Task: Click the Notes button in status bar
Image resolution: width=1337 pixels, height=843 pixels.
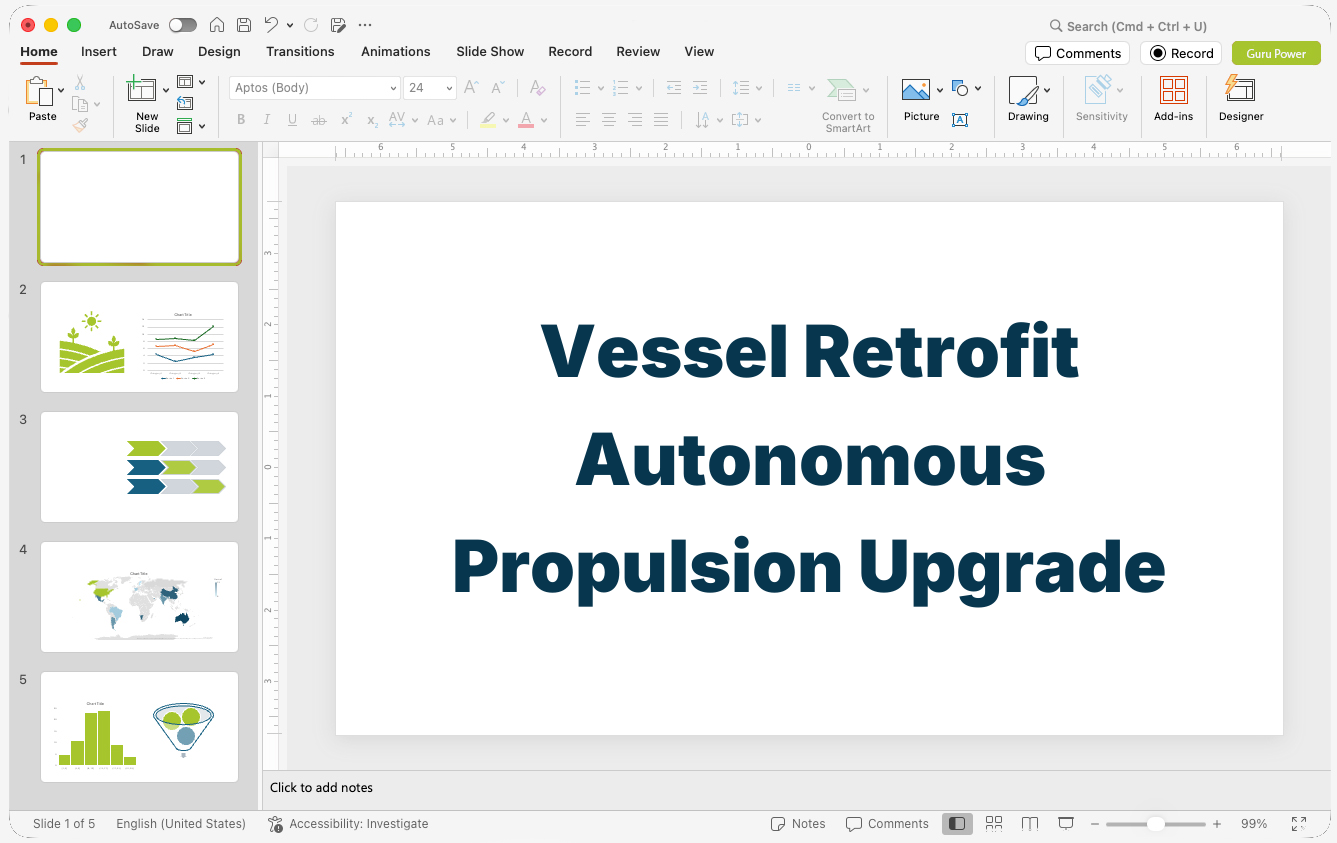Action: coord(798,824)
